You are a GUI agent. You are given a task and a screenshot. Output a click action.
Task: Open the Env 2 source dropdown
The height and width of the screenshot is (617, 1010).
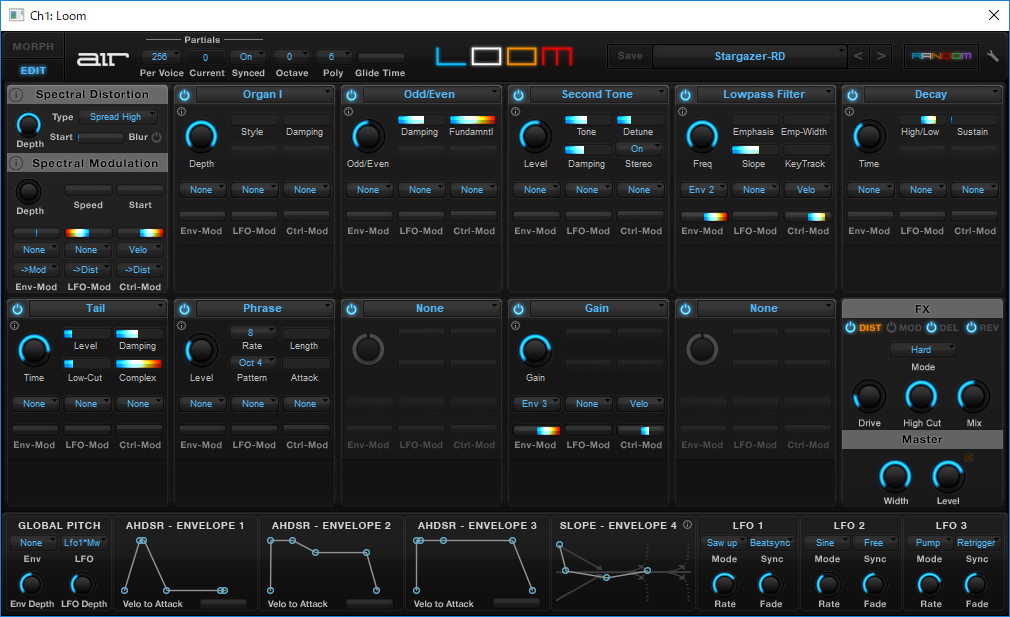703,189
